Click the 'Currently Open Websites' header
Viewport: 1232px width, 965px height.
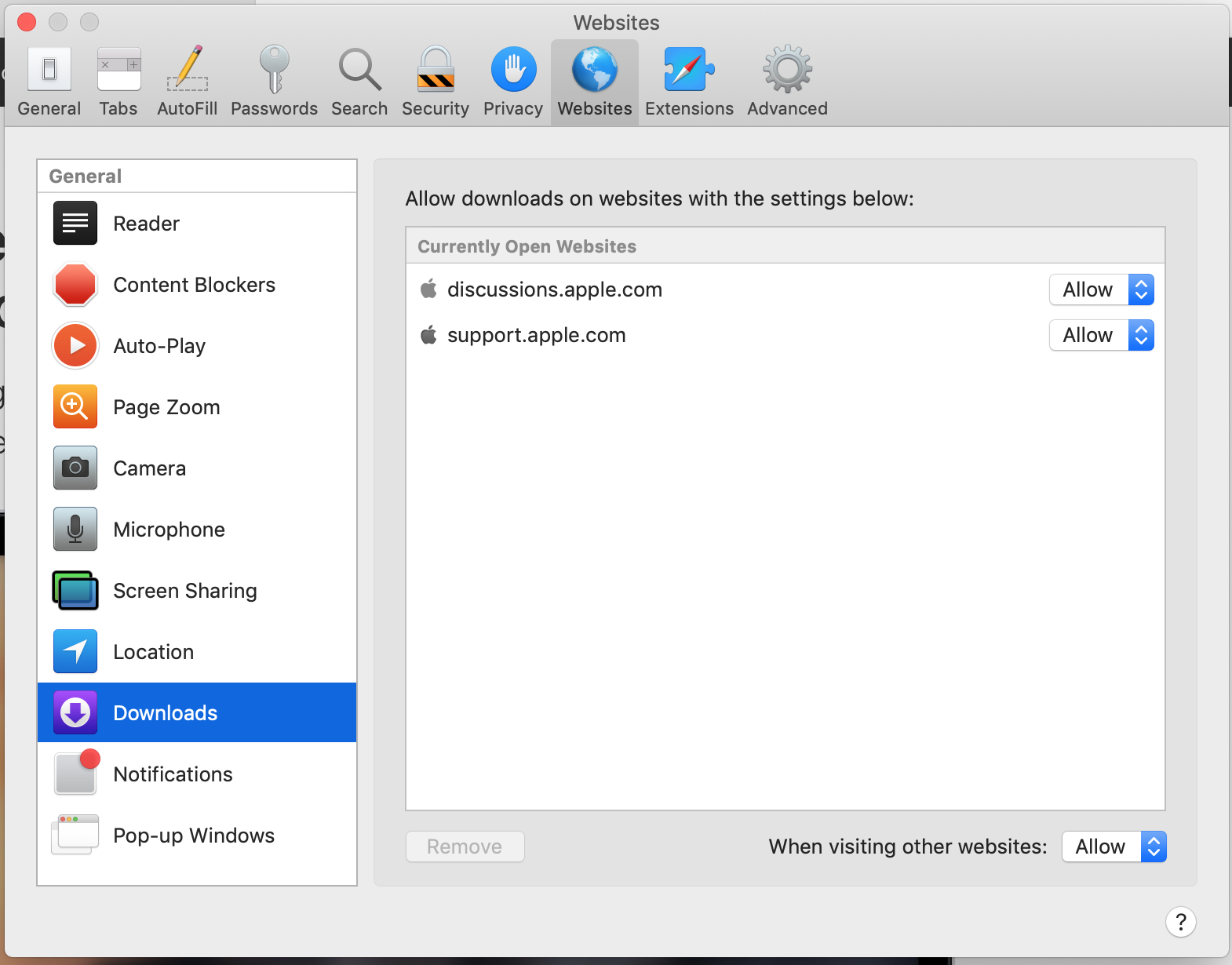(x=527, y=246)
